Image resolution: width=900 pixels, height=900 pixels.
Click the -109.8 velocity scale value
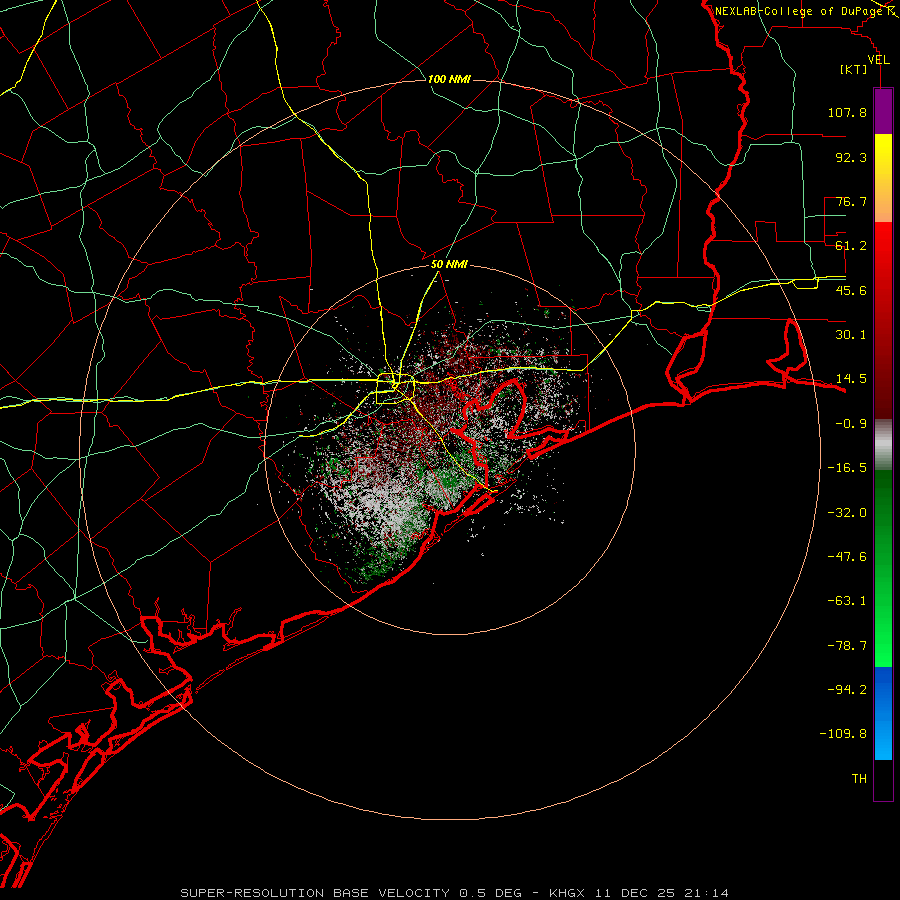tap(843, 734)
